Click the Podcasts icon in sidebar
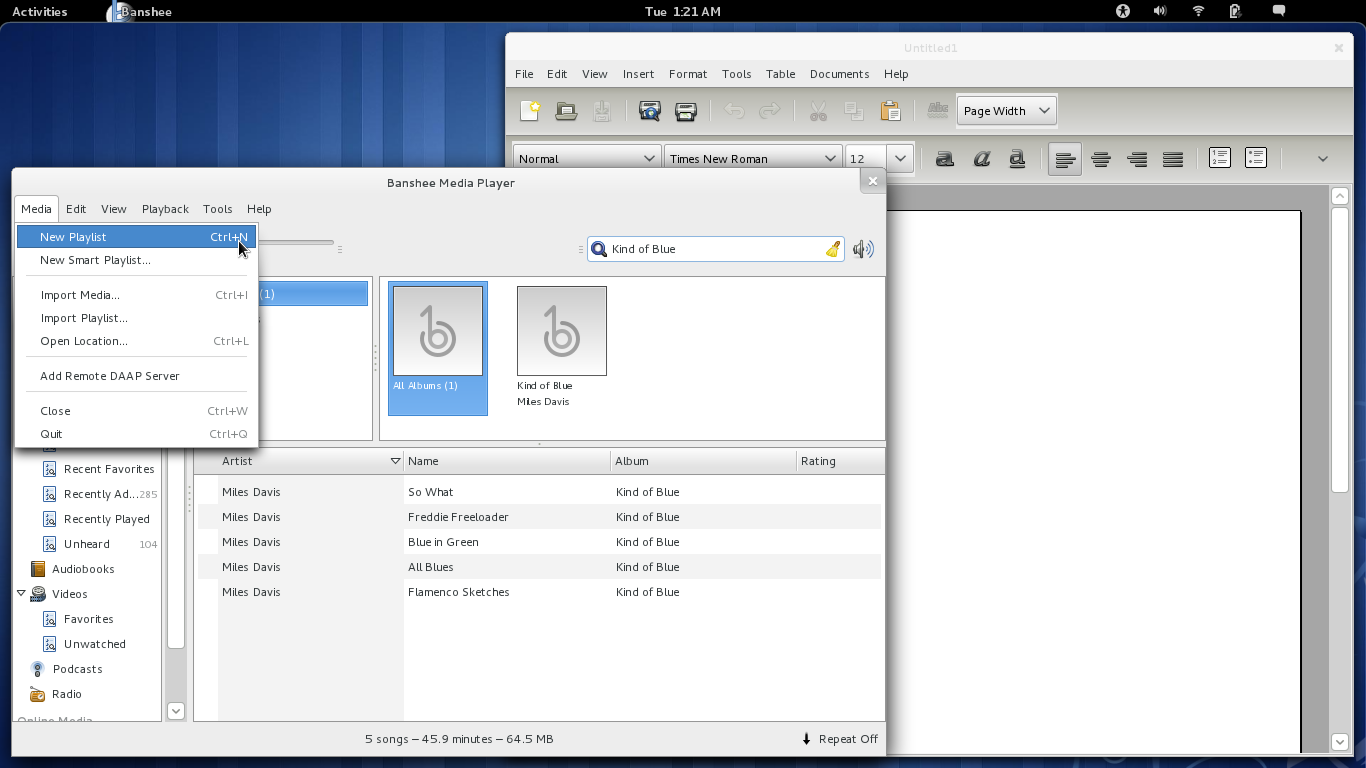Image resolution: width=1366 pixels, height=768 pixels. (38, 669)
